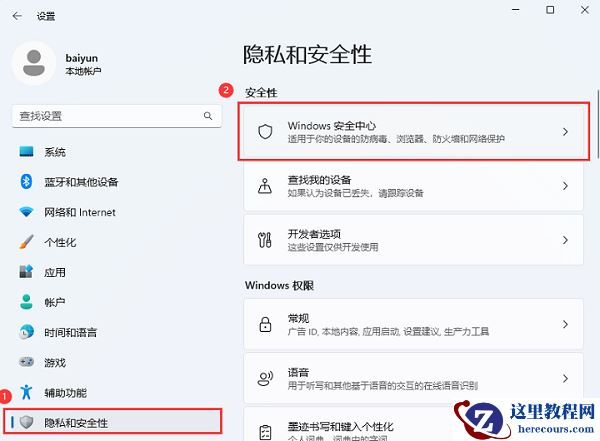Open 应用 settings category
Screen dimensions: 600x441
click(x=116, y=272)
